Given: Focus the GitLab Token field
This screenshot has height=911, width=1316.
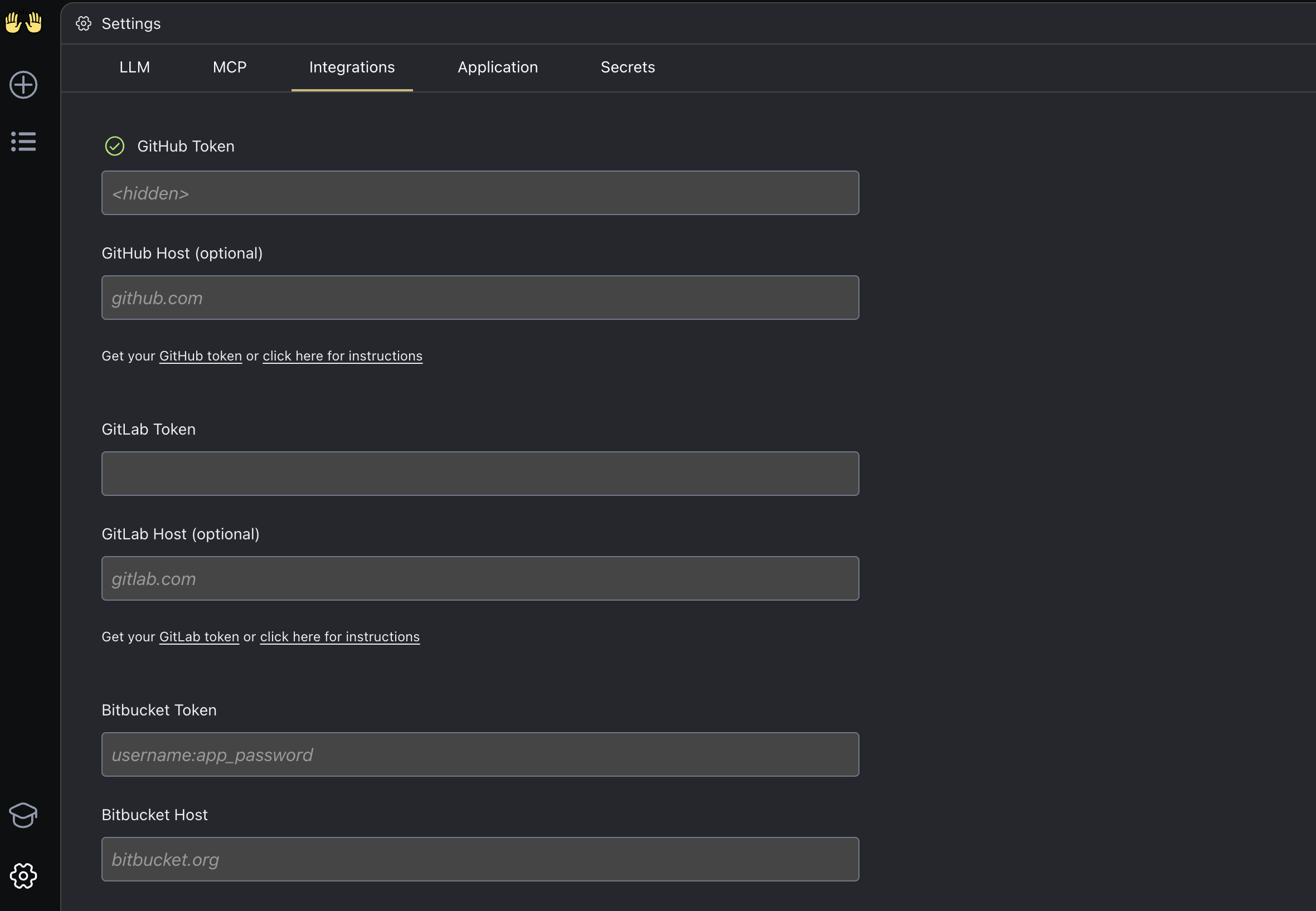Looking at the screenshot, I should coord(479,473).
